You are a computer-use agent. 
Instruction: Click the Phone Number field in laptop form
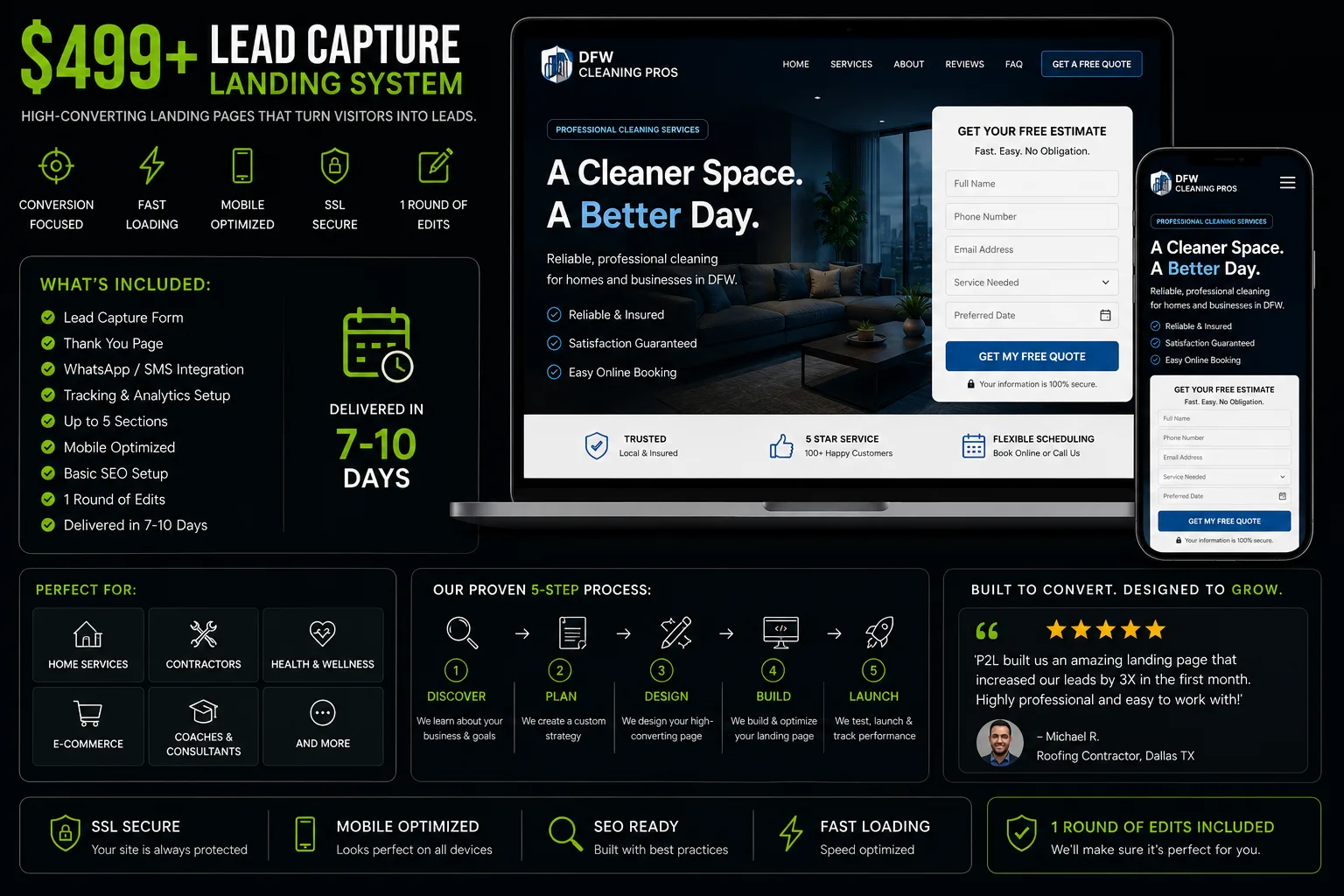pos(1032,216)
